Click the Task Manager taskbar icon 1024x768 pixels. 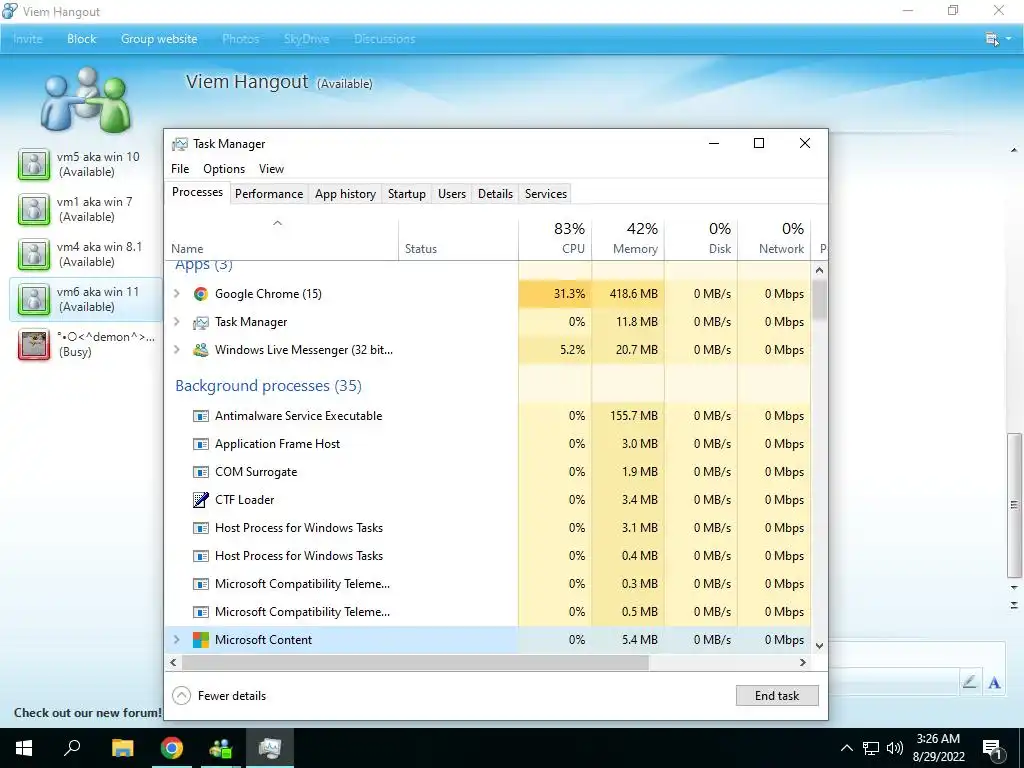coord(269,748)
